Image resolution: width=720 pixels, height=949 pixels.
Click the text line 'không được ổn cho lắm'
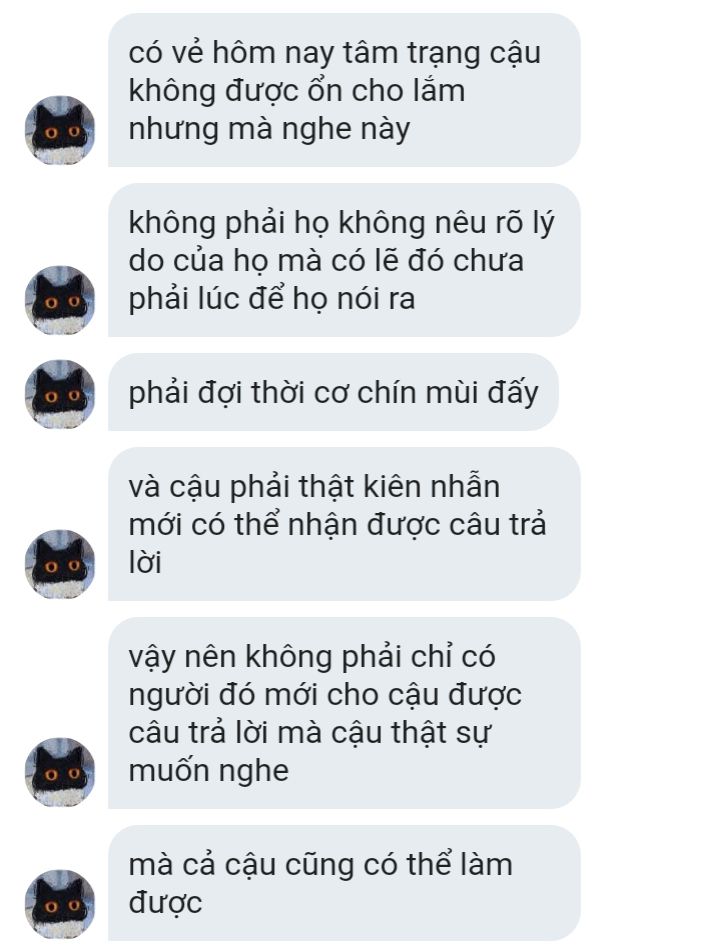(296, 91)
